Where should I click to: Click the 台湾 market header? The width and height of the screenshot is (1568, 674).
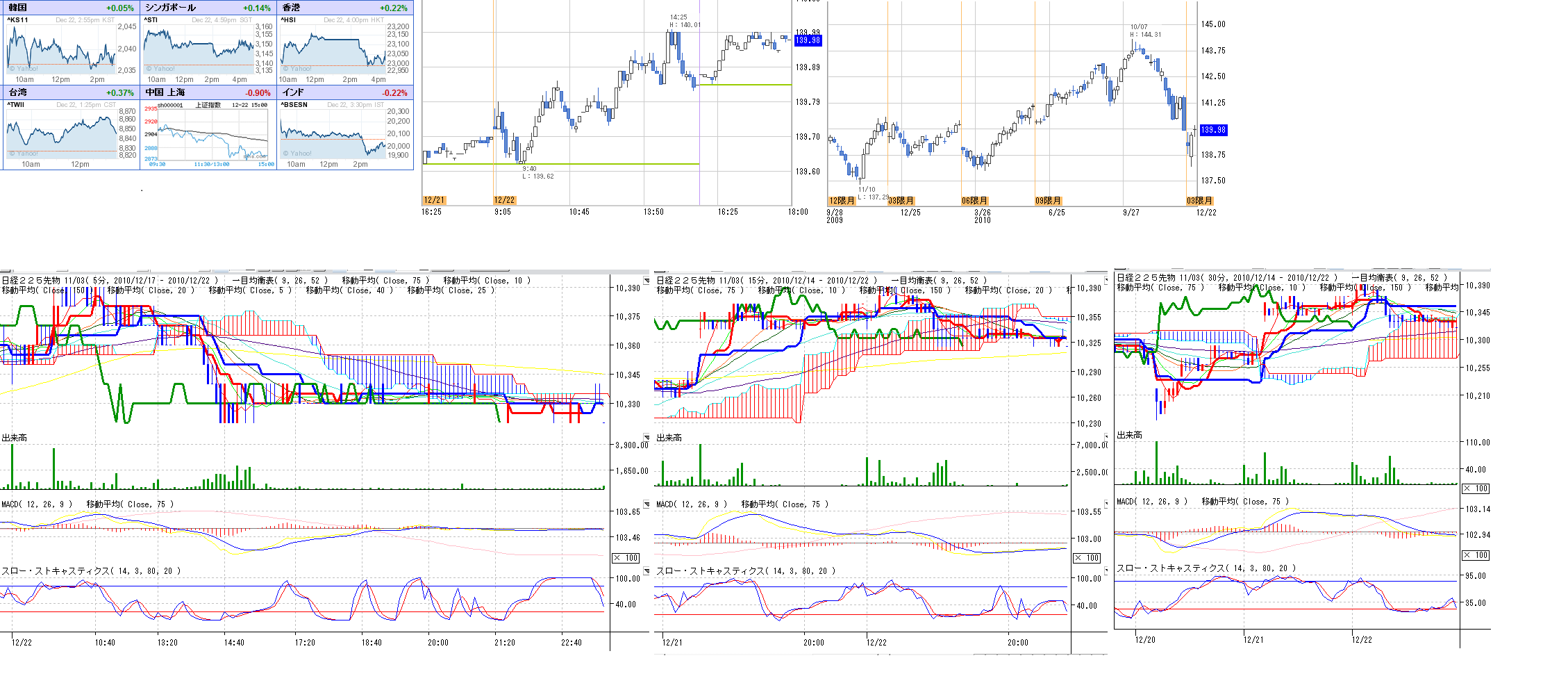[x=18, y=92]
